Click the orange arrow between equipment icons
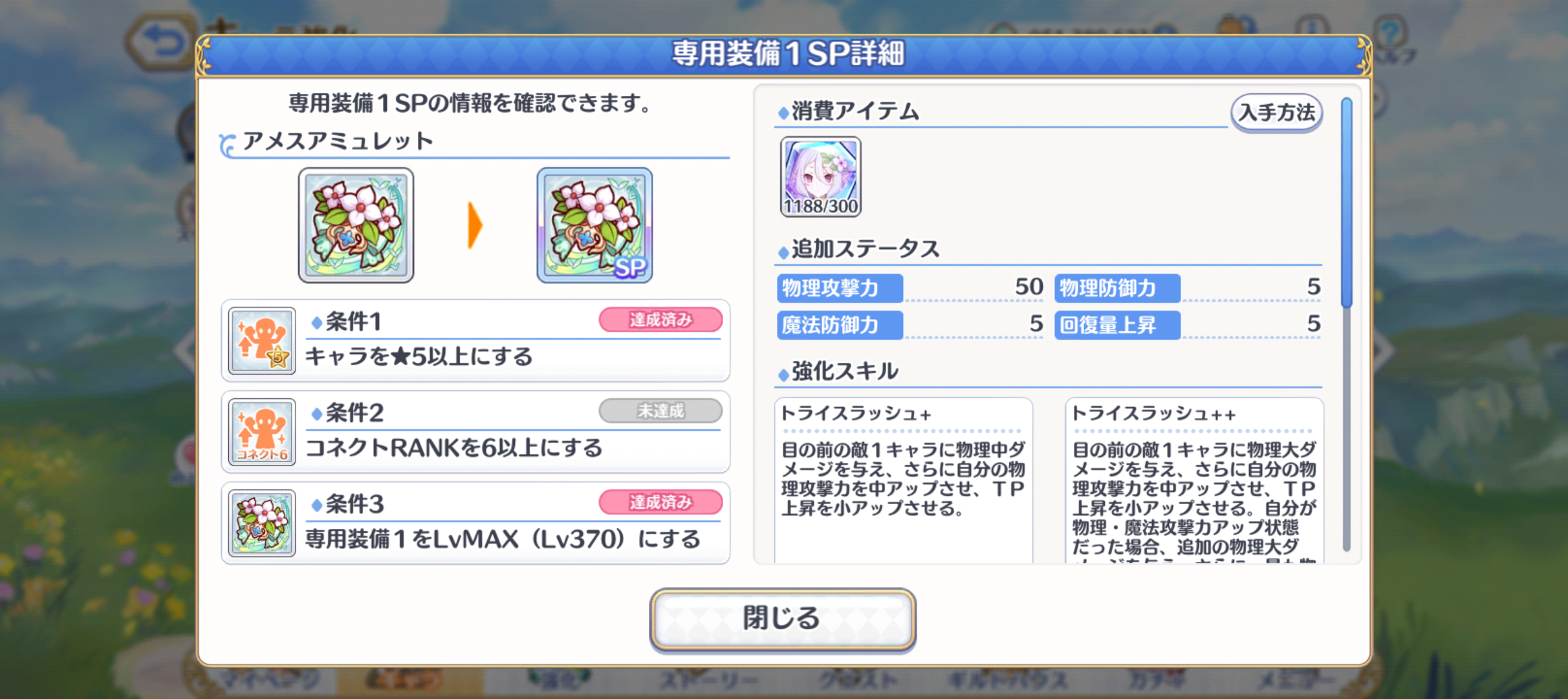Viewport: 1568px width, 699px height. (475, 225)
